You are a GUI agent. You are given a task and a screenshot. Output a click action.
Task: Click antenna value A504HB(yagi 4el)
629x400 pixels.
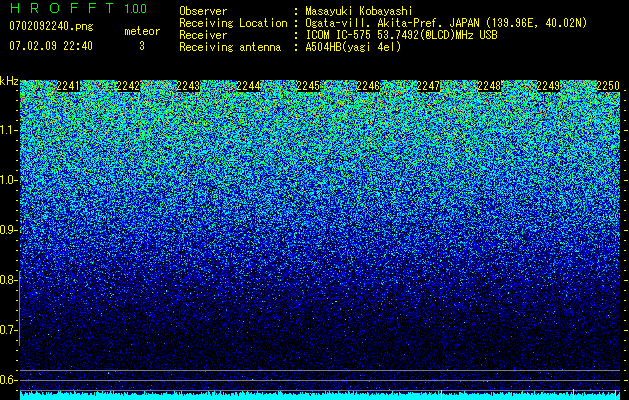pyautogui.click(x=353, y=47)
